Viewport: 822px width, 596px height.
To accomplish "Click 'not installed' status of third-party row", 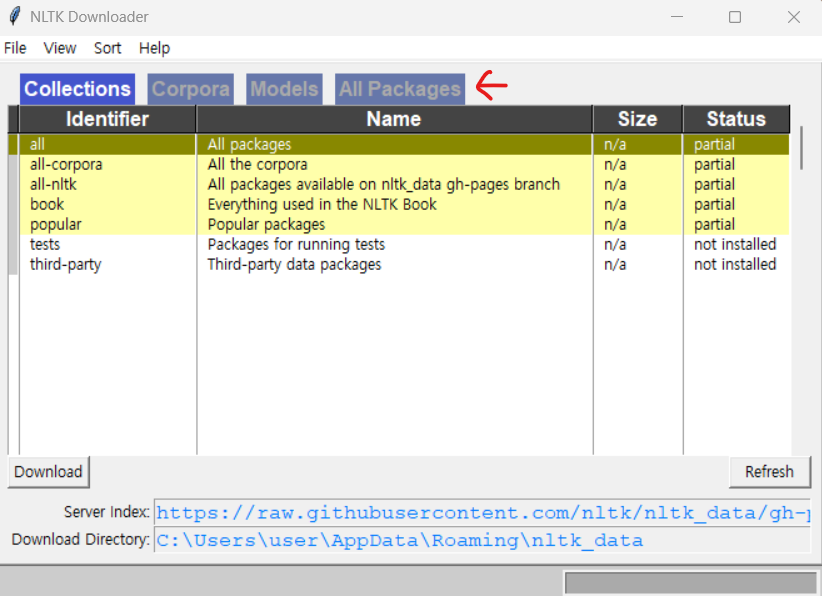I will 735,264.
